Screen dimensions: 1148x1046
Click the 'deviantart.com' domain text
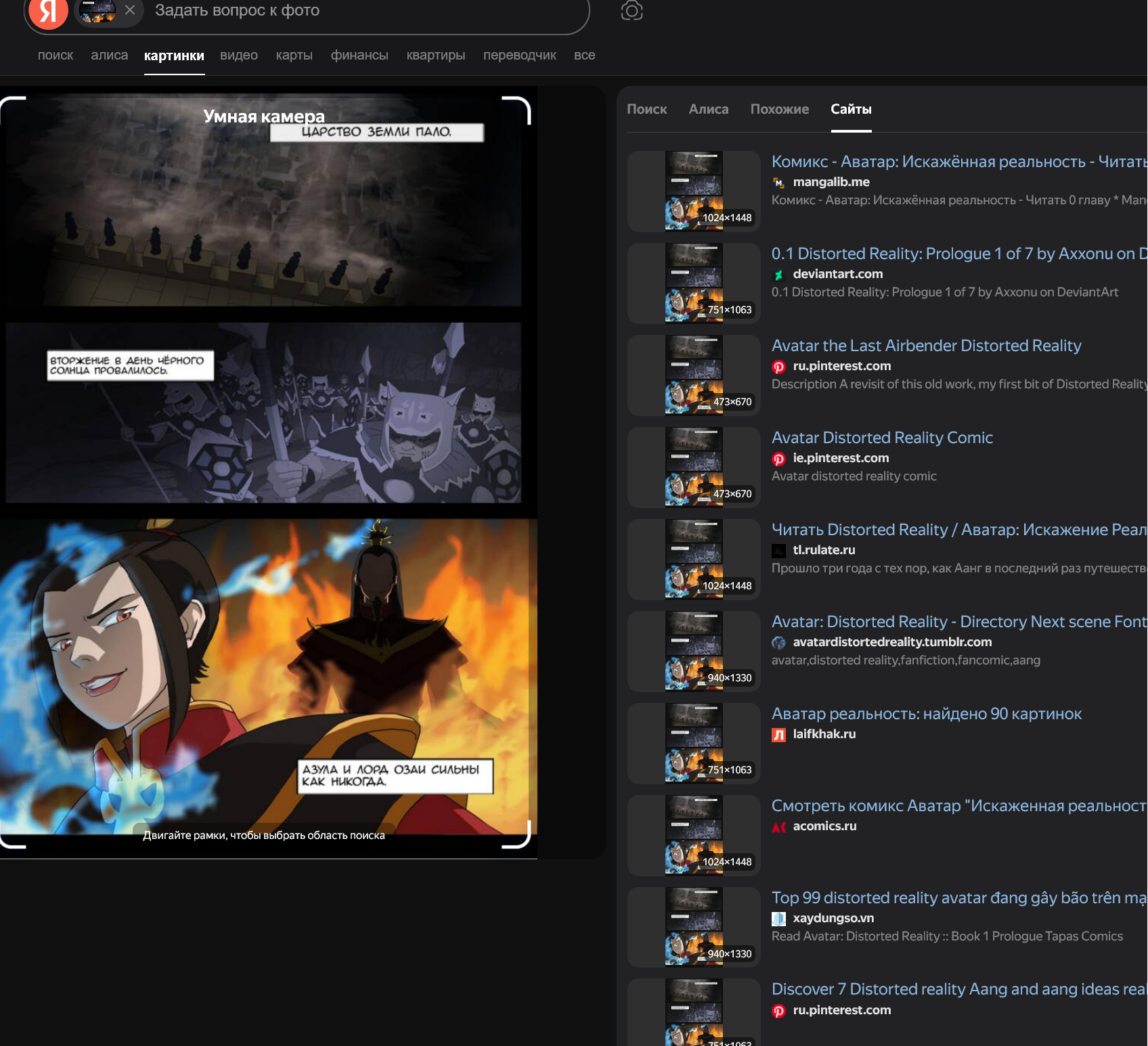coord(838,274)
